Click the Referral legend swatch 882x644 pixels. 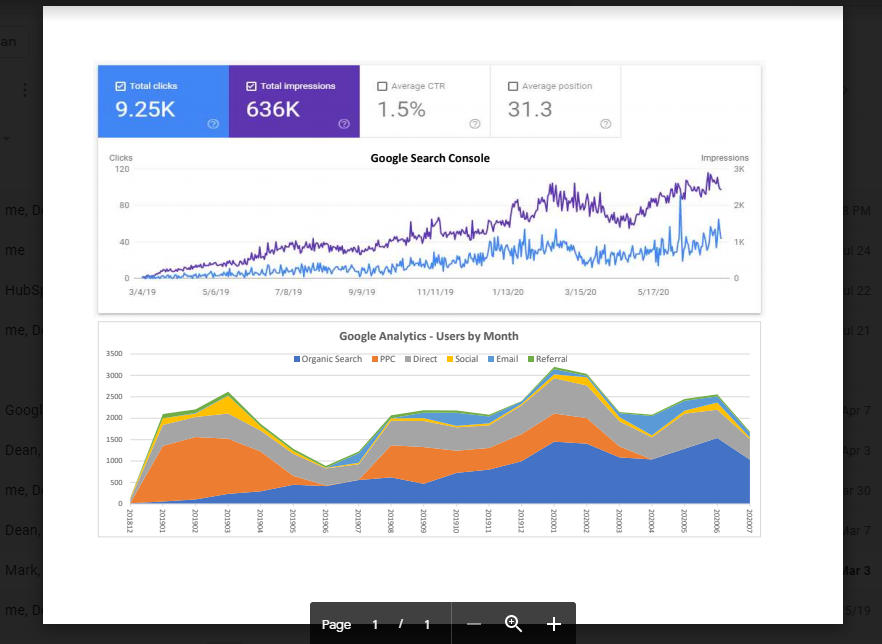[531, 359]
